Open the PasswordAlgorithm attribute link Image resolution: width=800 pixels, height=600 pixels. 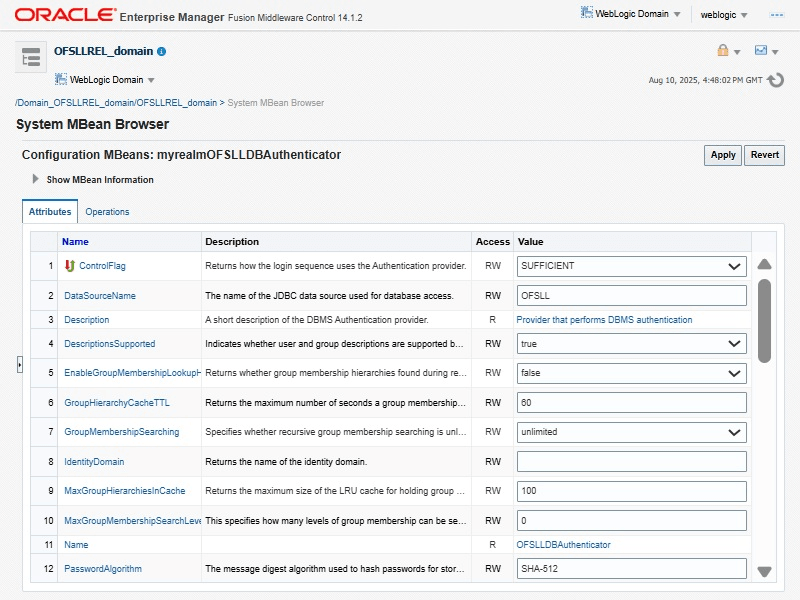[x=103, y=569]
